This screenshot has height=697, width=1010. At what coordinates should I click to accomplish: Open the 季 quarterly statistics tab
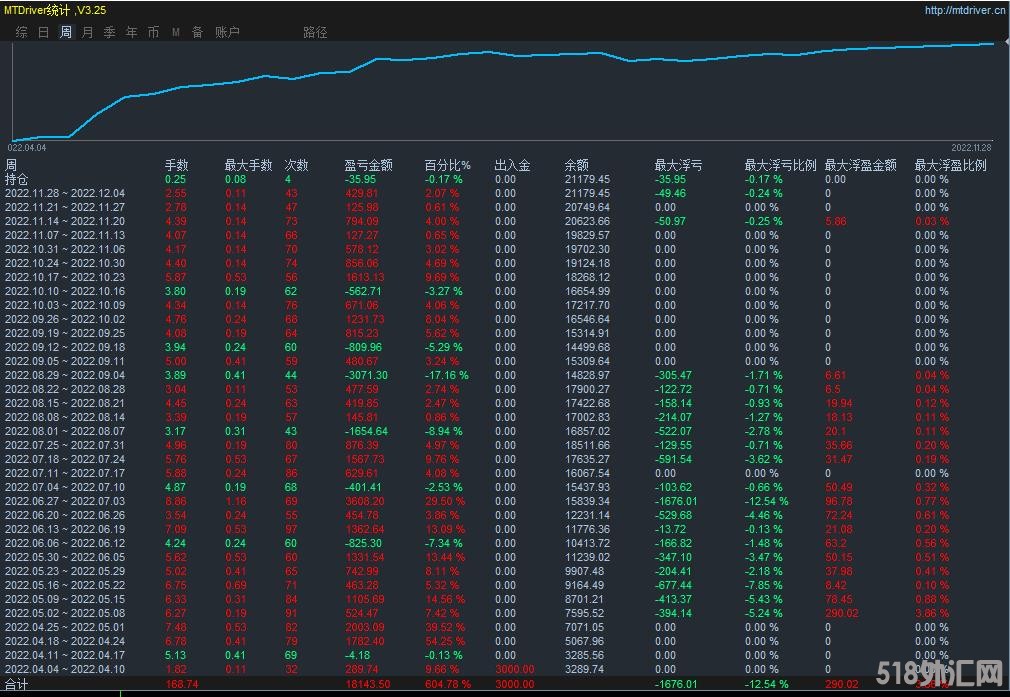coord(109,32)
